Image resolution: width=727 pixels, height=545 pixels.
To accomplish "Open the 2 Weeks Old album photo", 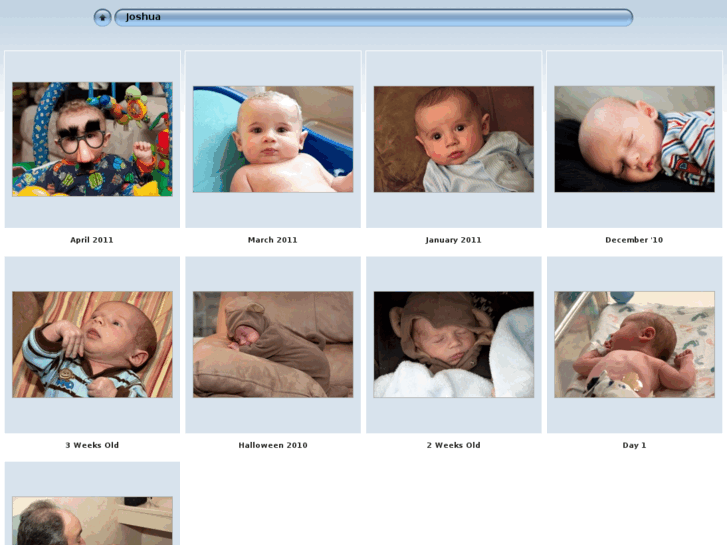I will point(453,344).
